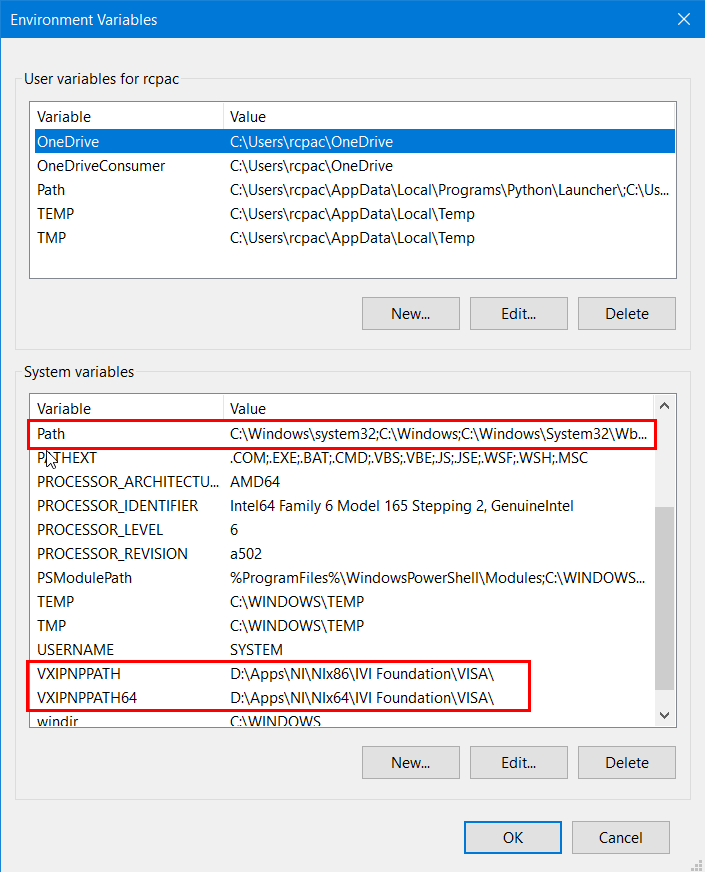705x872 pixels.
Task: Click the AMD64 value cell
Action: 255,482
